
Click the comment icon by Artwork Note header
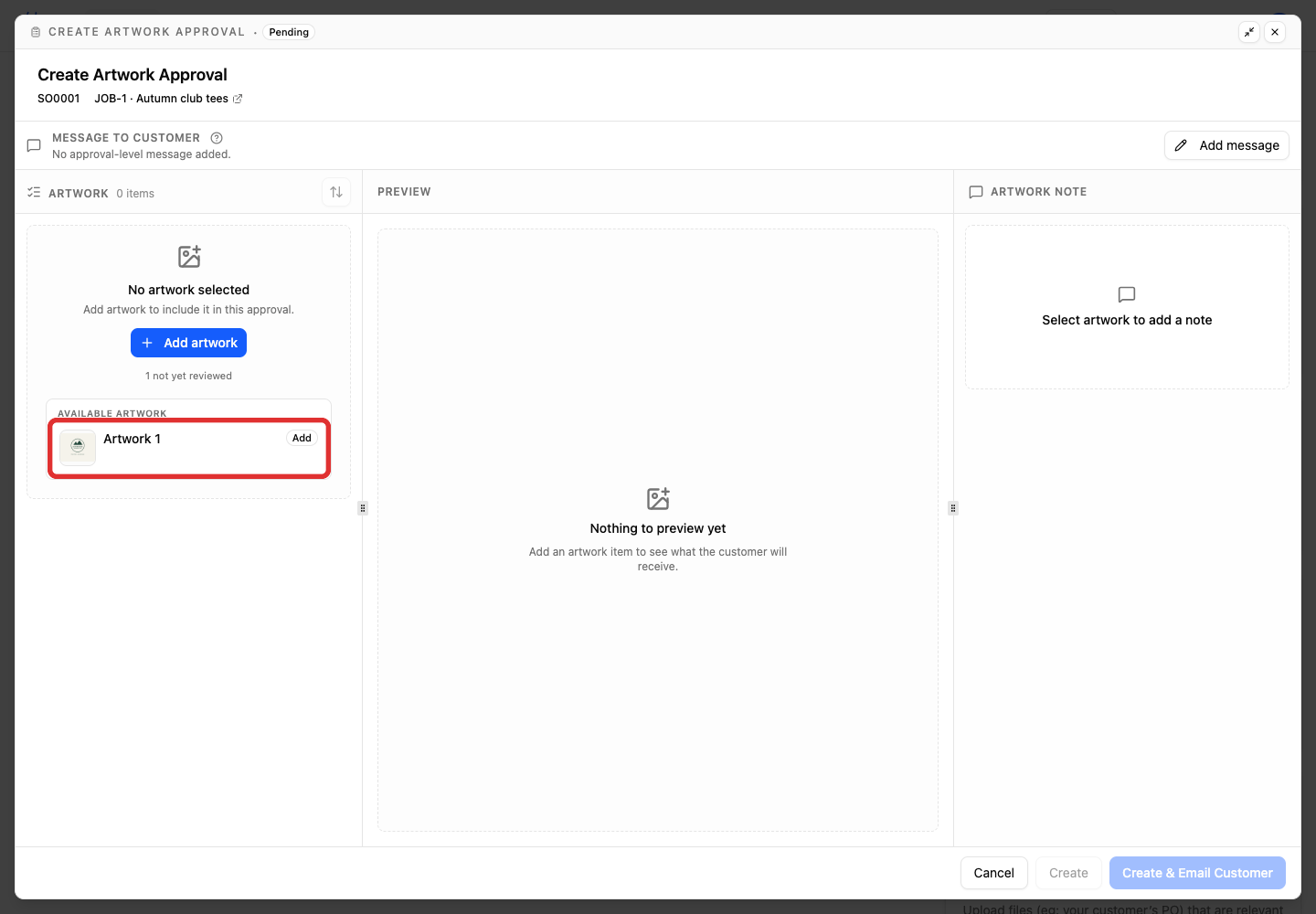click(x=976, y=192)
